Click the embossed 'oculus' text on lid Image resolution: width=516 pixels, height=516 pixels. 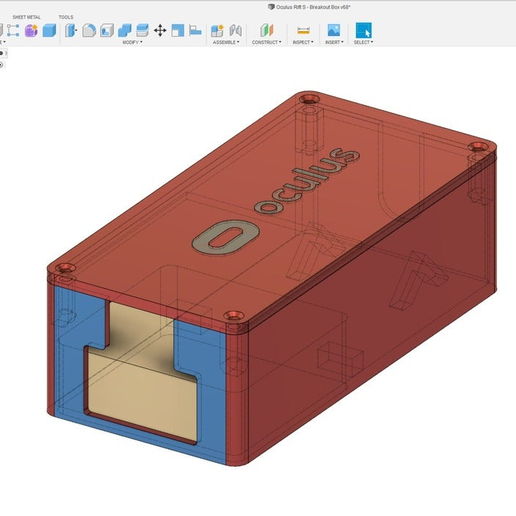(307, 182)
